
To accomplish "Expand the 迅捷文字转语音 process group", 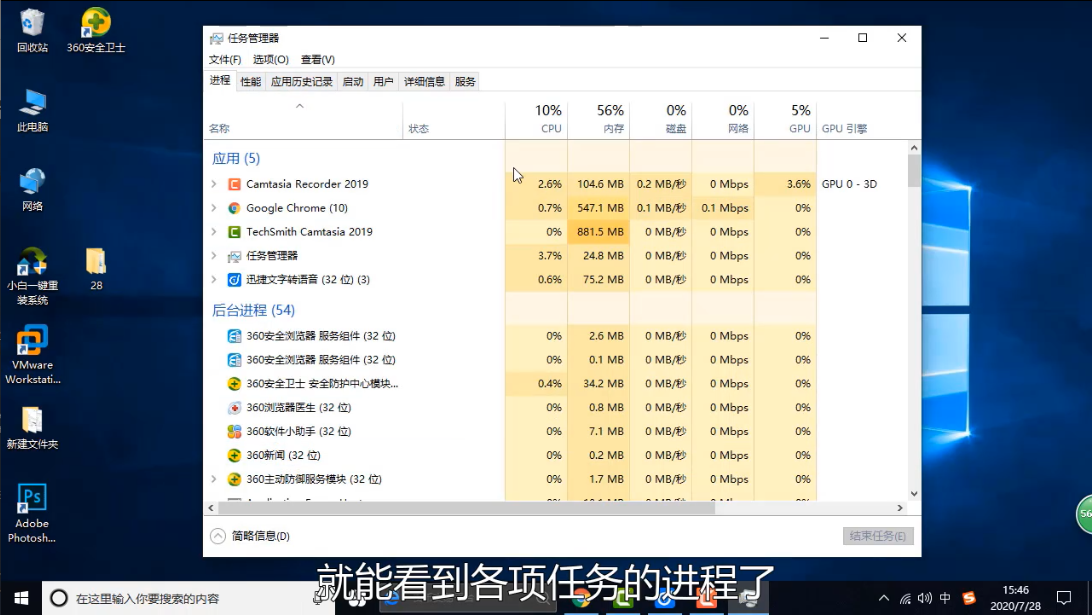I will coord(214,280).
